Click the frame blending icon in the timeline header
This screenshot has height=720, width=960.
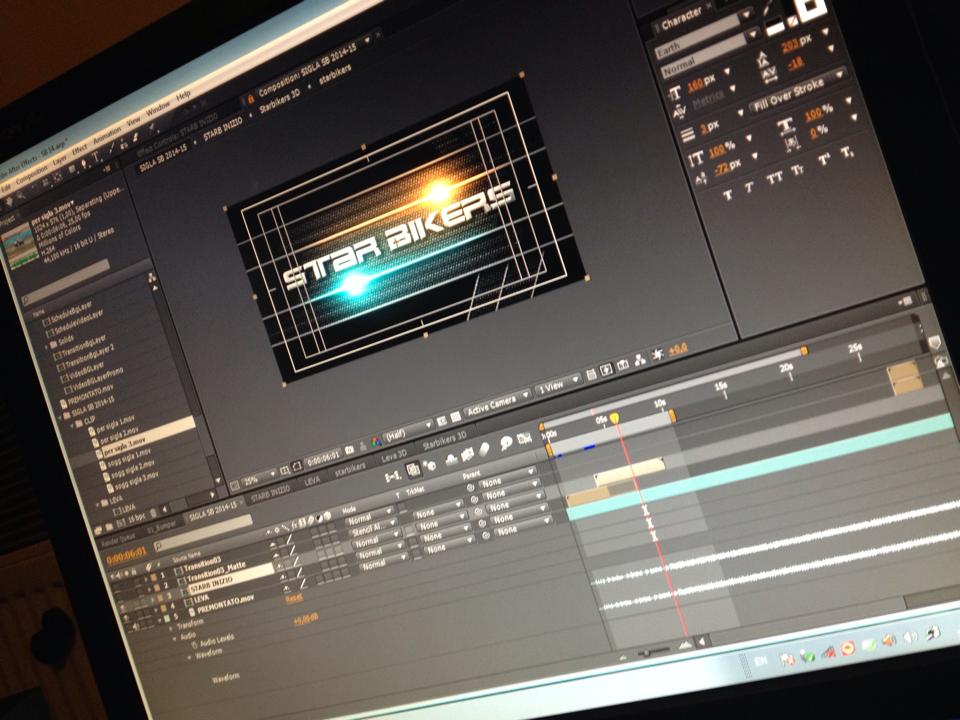point(467,454)
